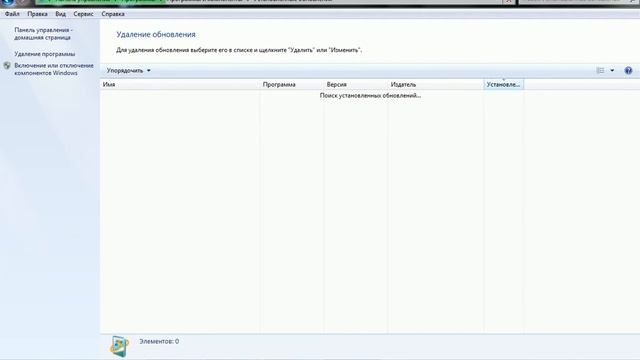Open the Правка menu
The height and width of the screenshot is (360, 640).
coord(38,14)
